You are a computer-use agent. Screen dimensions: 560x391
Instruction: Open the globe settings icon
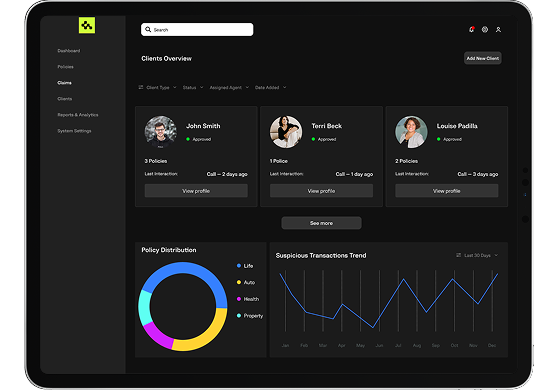[485, 30]
